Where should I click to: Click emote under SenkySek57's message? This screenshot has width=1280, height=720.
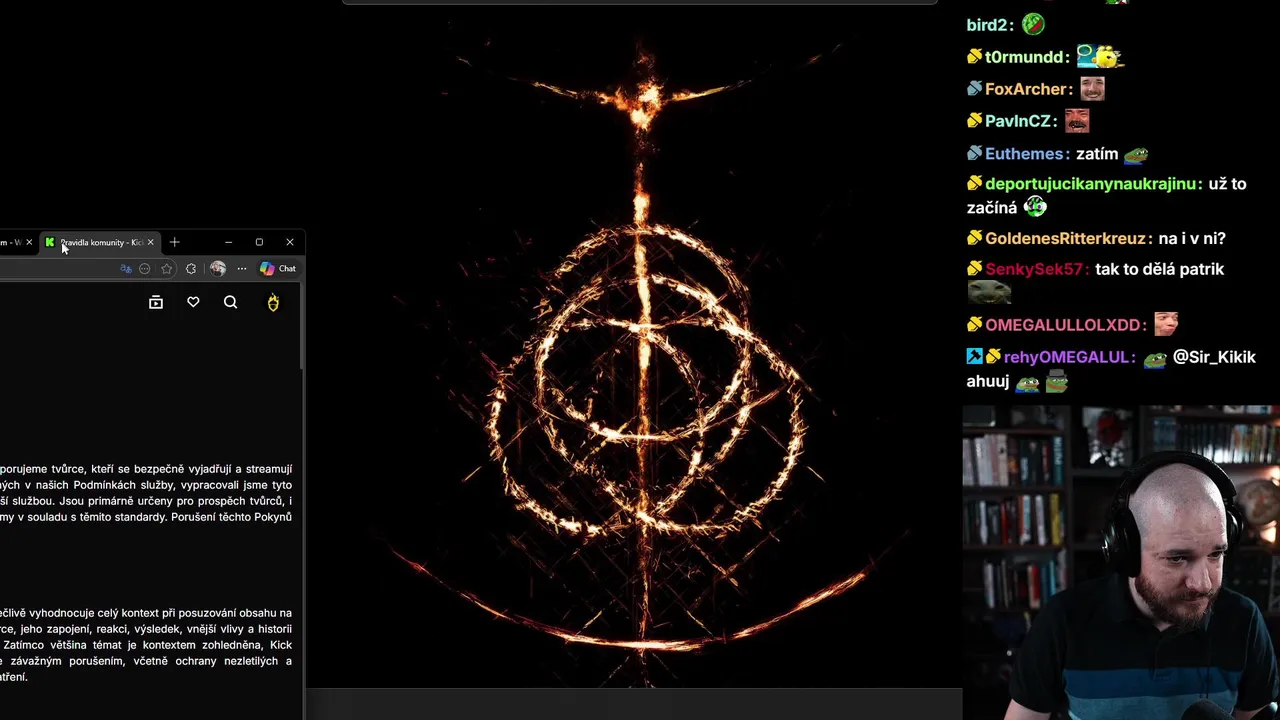click(989, 292)
